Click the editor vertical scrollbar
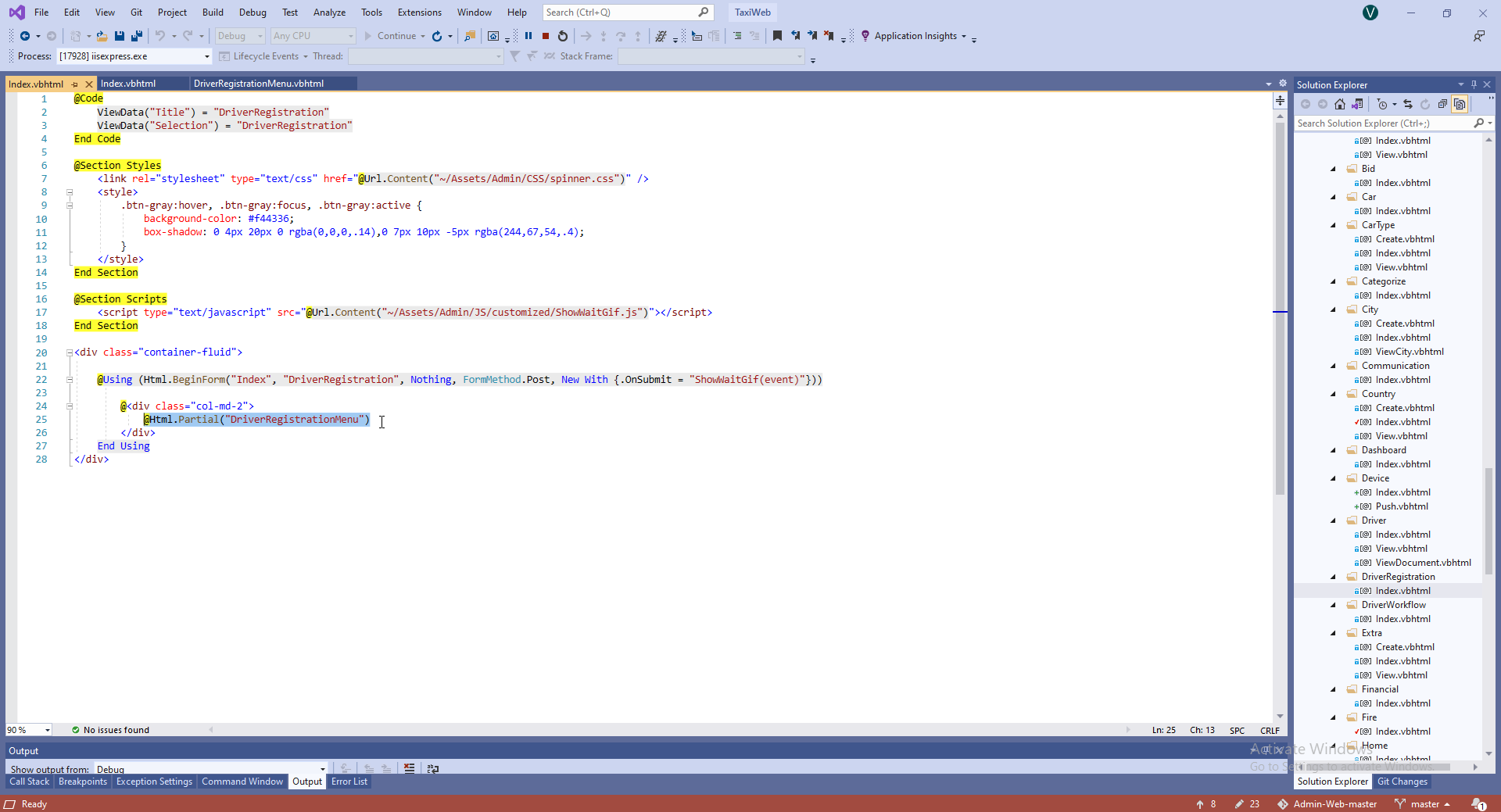 click(x=1280, y=309)
